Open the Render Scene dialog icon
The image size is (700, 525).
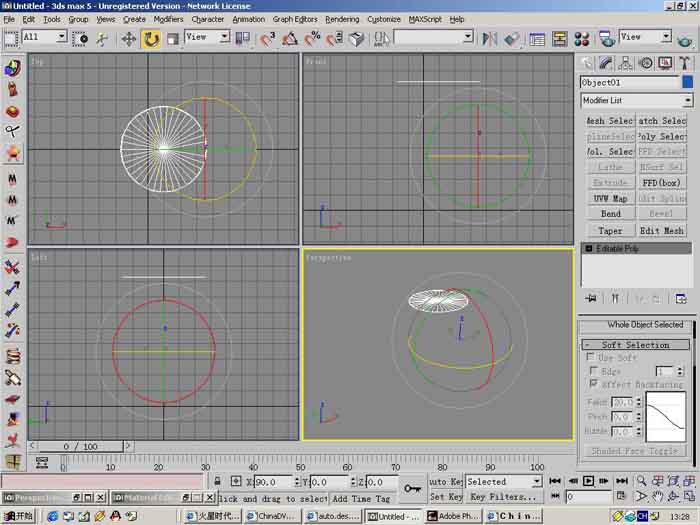pos(607,39)
